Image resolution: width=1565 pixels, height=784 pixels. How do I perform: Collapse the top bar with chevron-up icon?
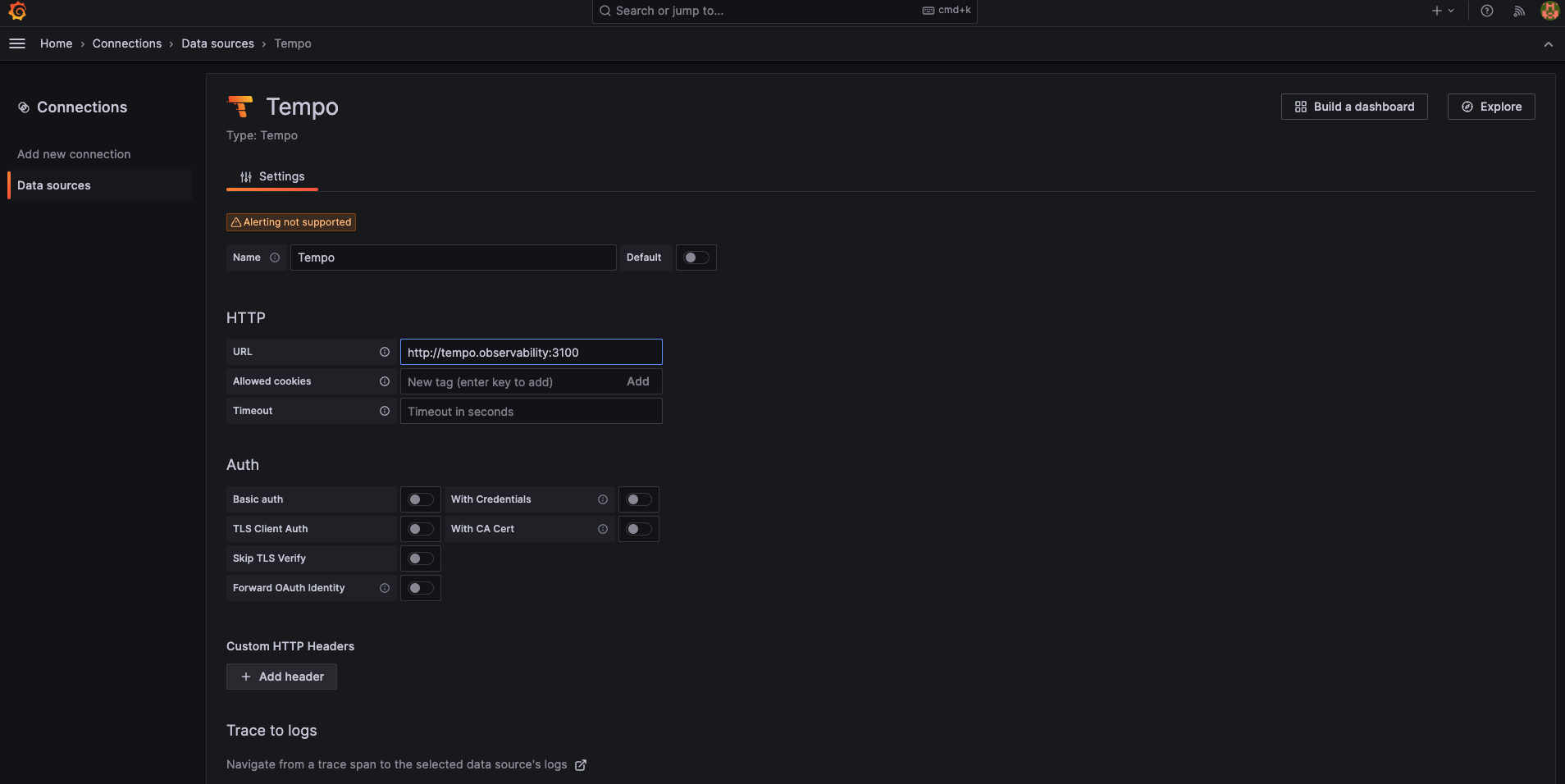1548,44
